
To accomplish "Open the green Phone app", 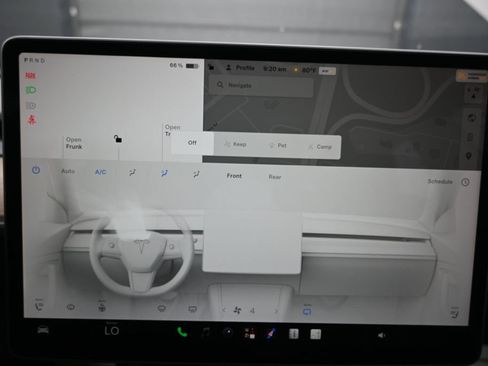I will (x=182, y=332).
